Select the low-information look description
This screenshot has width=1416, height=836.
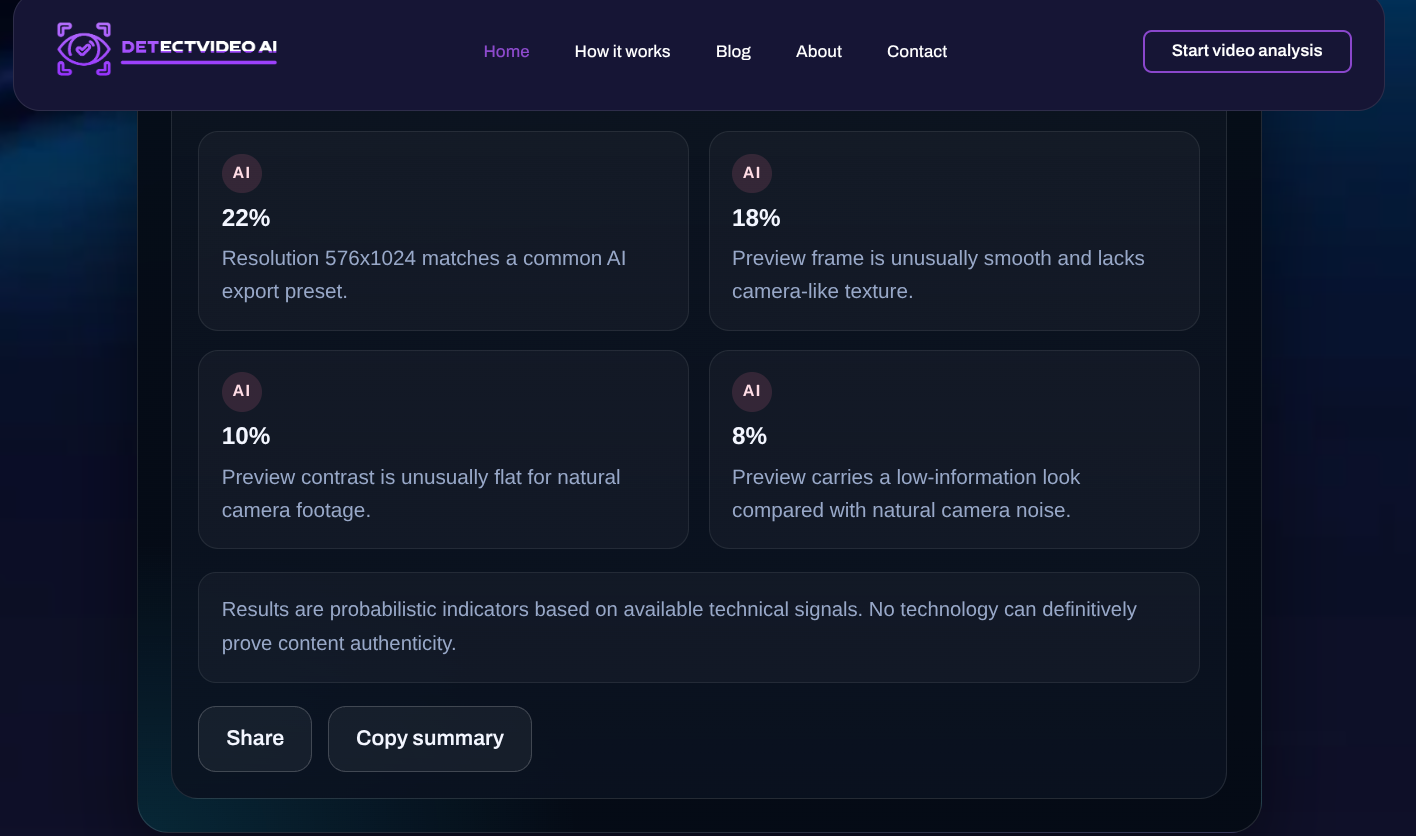(x=906, y=493)
